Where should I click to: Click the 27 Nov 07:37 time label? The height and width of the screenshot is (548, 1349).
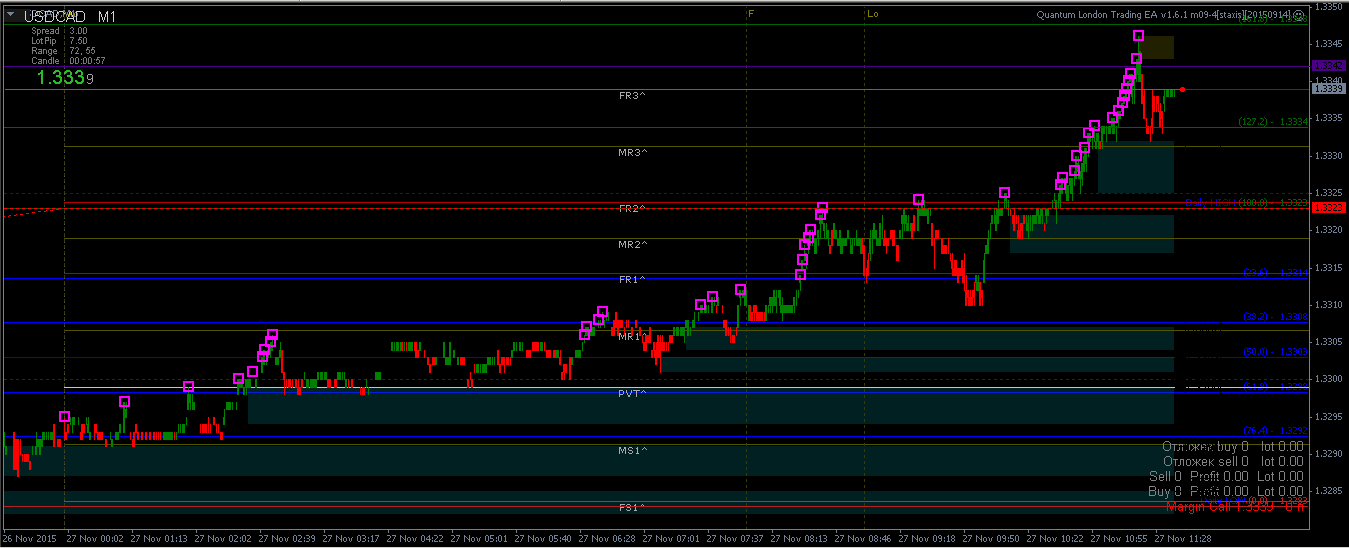pyautogui.click(x=735, y=538)
